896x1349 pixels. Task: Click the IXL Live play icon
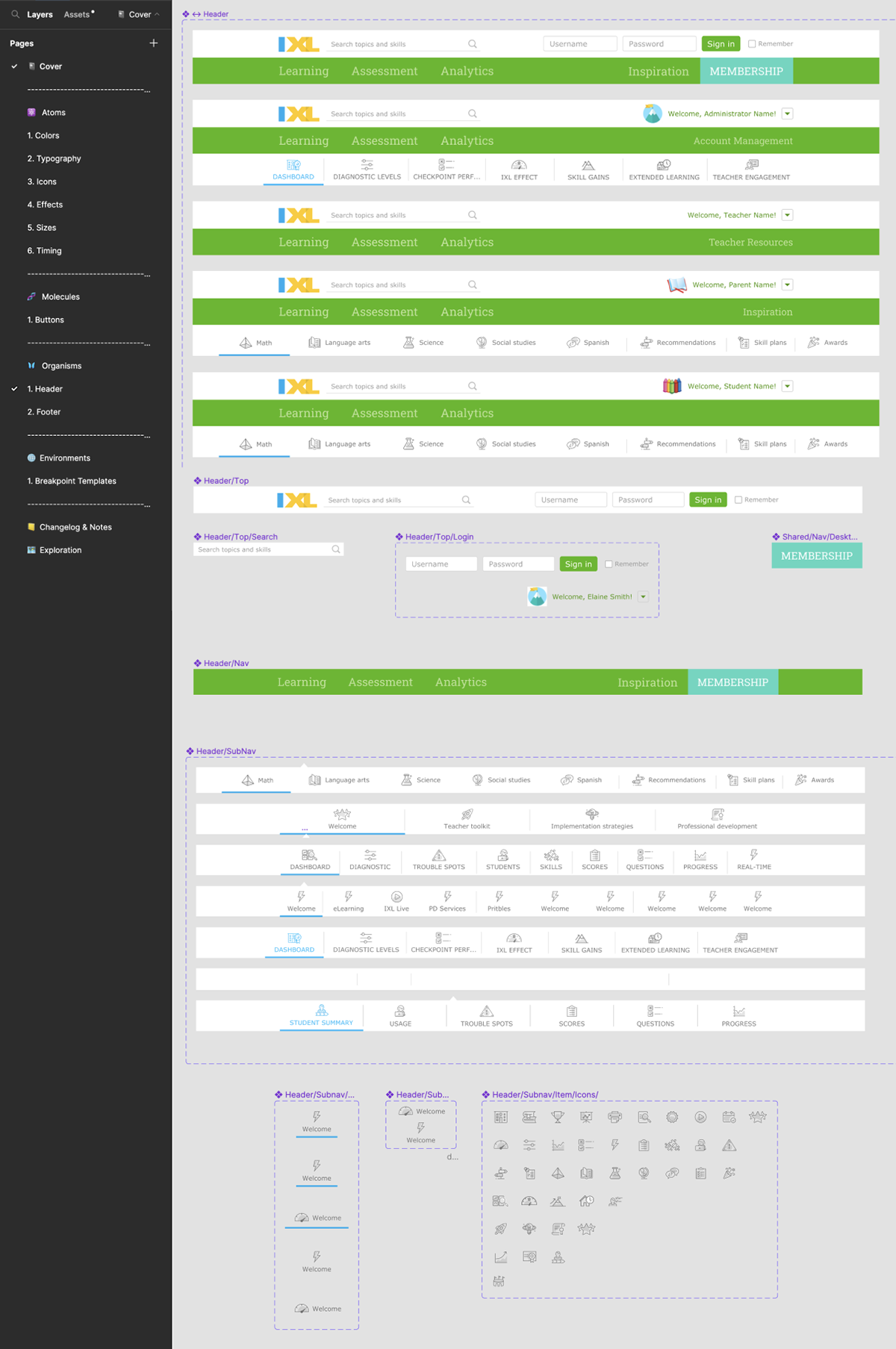coord(396,897)
